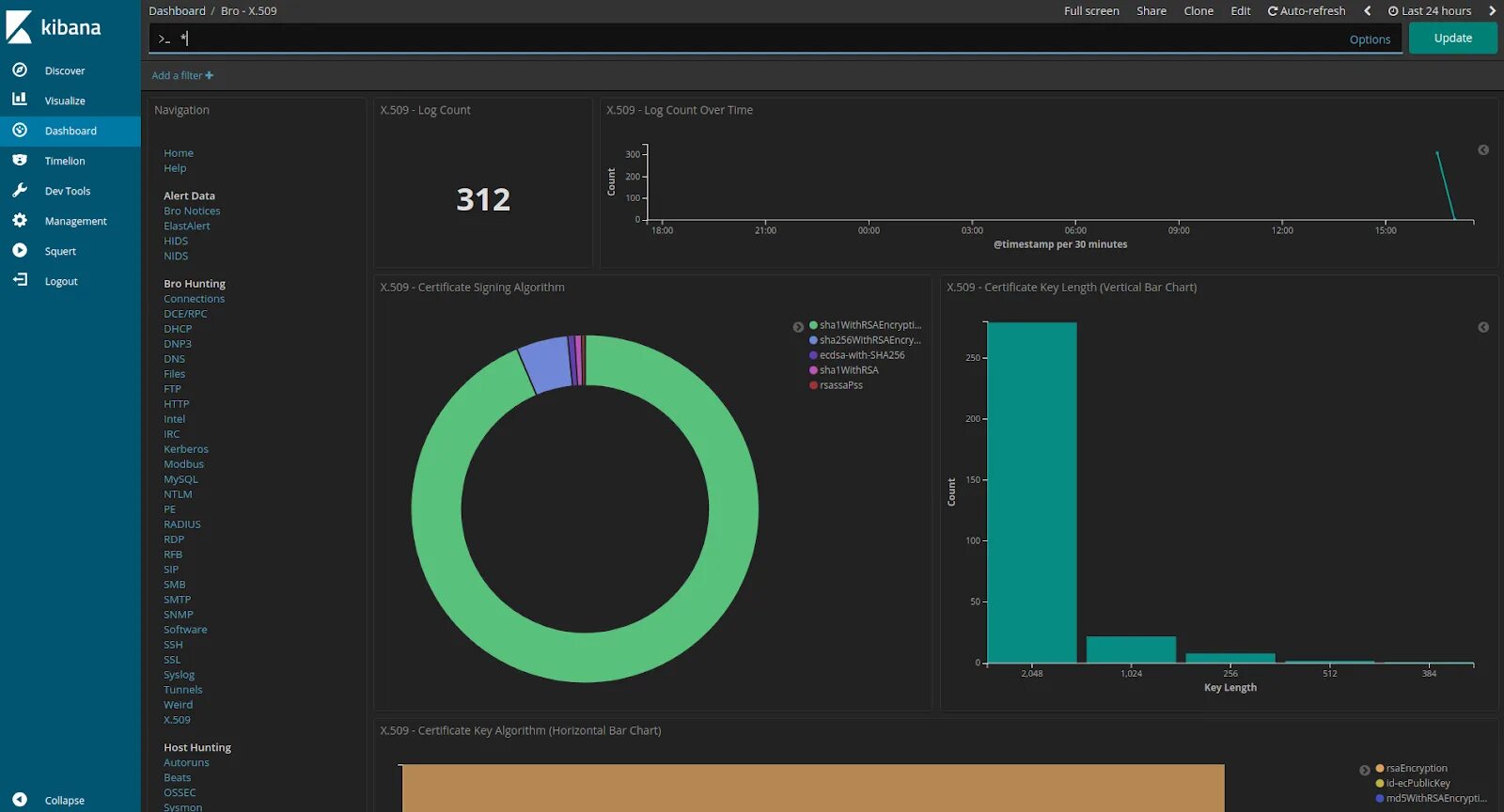Open SSL hunting link
The image size is (1504, 812).
(172, 660)
